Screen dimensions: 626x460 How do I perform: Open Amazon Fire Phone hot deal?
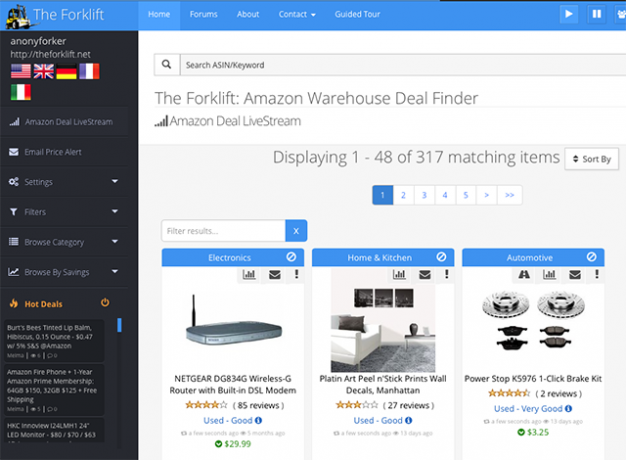[54, 390]
